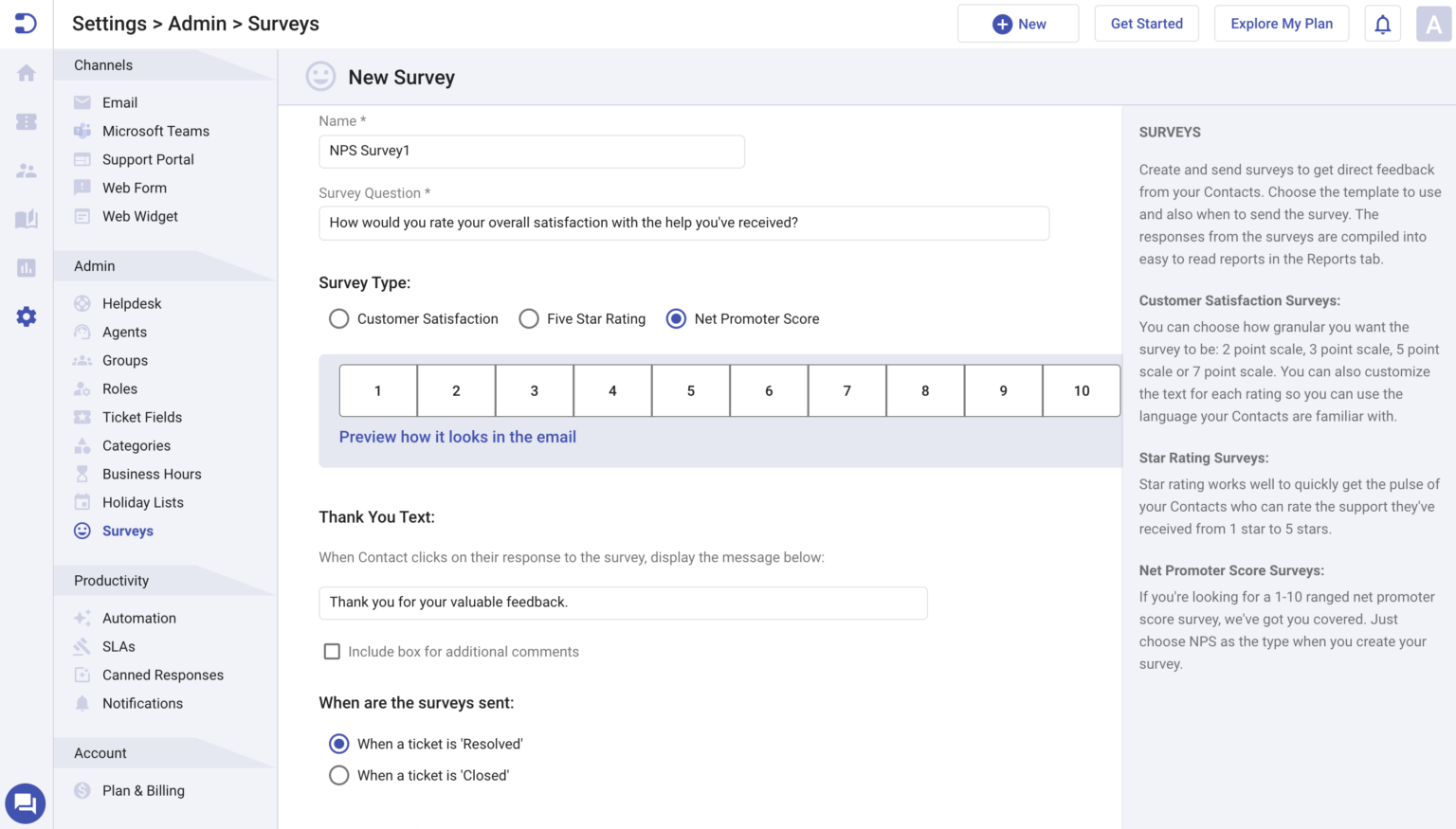Viewport: 1456px width, 829px height.
Task: Open the Reports chart icon
Action: click(26, 267)
